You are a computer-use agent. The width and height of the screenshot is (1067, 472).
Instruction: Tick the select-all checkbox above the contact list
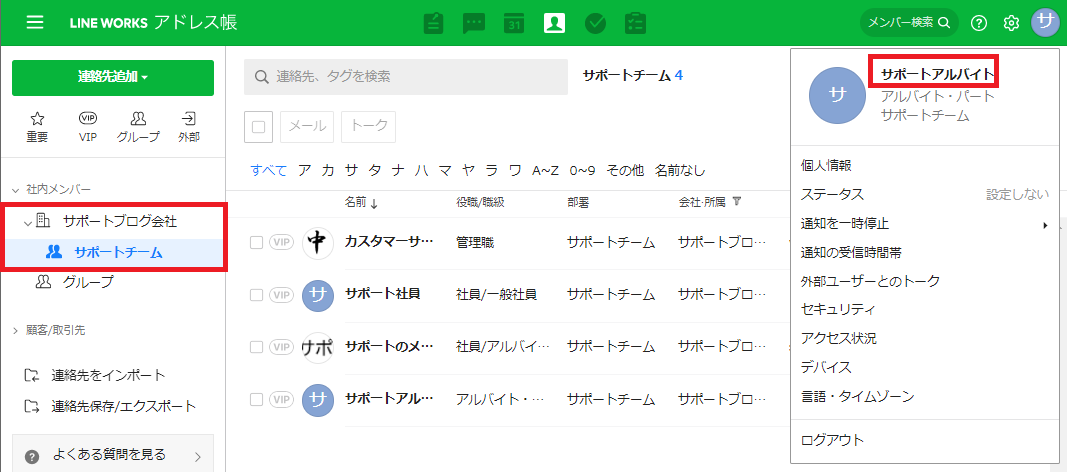(259, 127)
